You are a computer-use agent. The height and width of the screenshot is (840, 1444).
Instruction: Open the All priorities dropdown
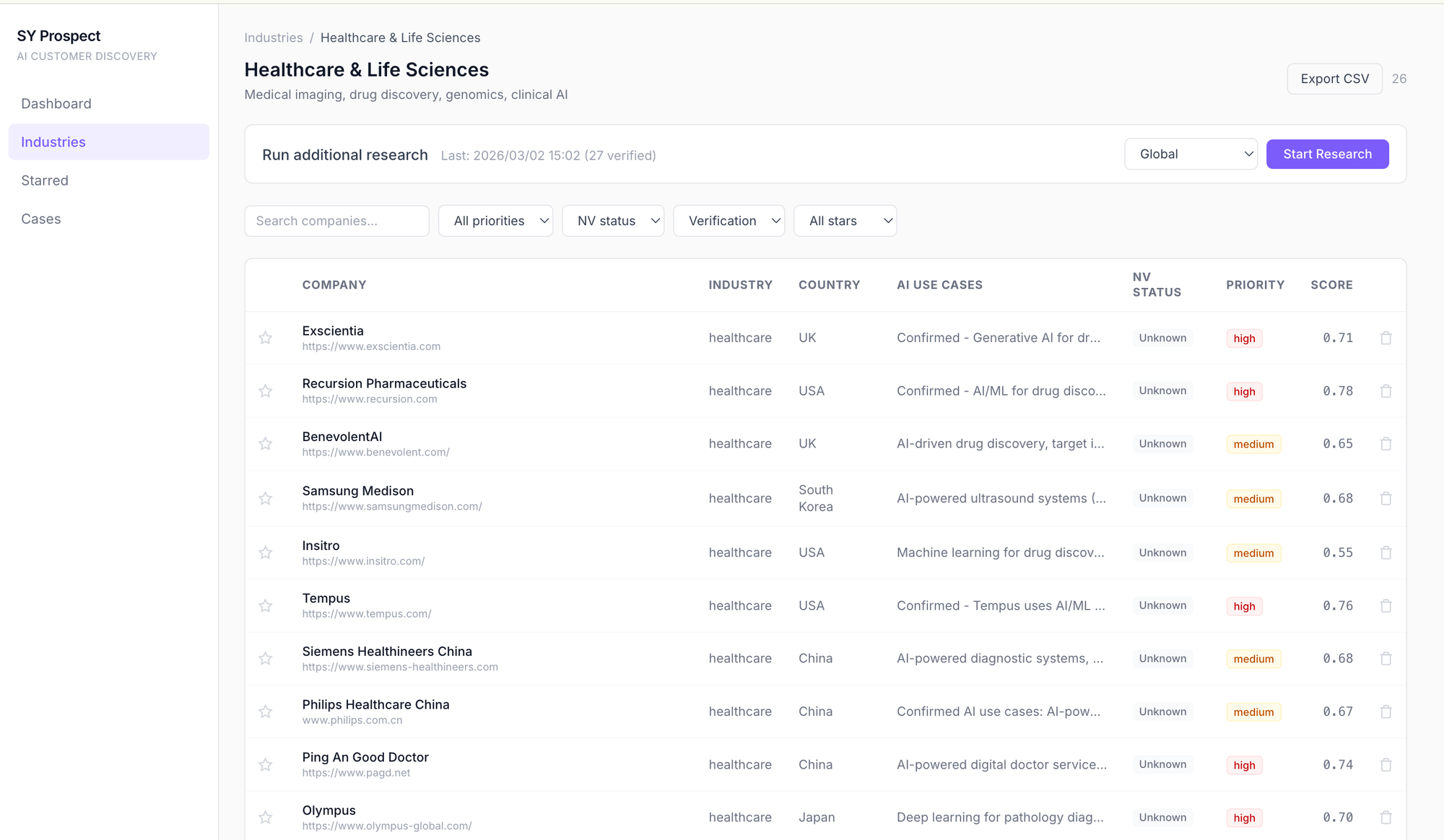[495, 221]
